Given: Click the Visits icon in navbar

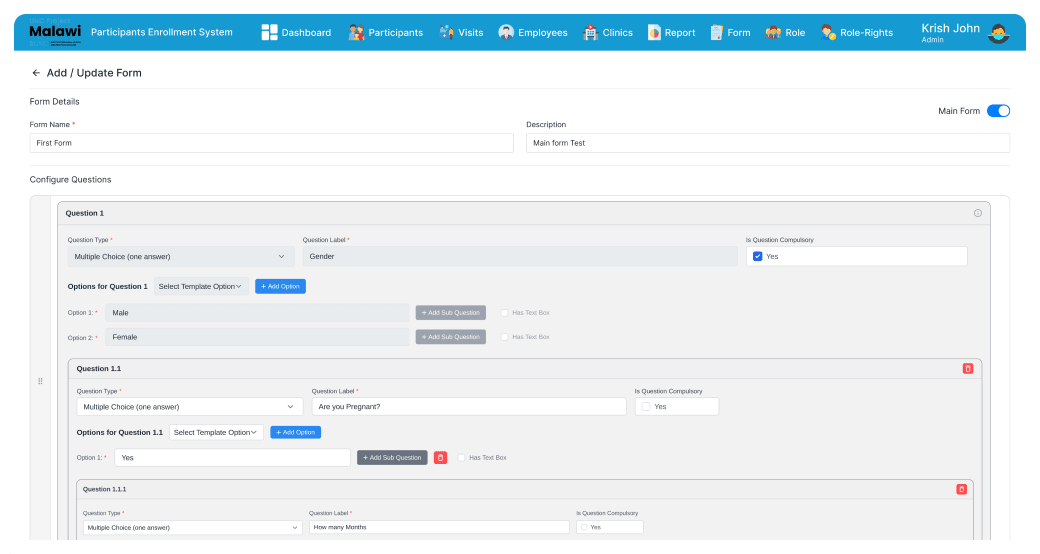Looking at the screenshot, I should pyautogui.click(x=446, y=32).
